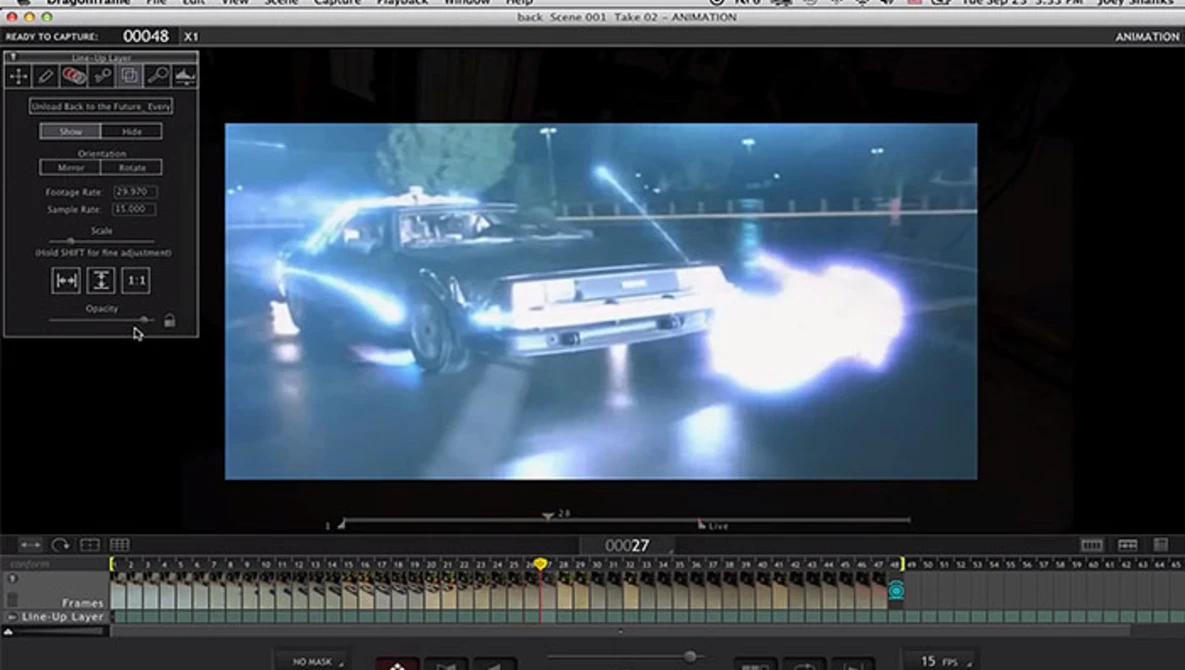
Task: Click the 00027 current frame counter
Action: (x=627, y=545)
